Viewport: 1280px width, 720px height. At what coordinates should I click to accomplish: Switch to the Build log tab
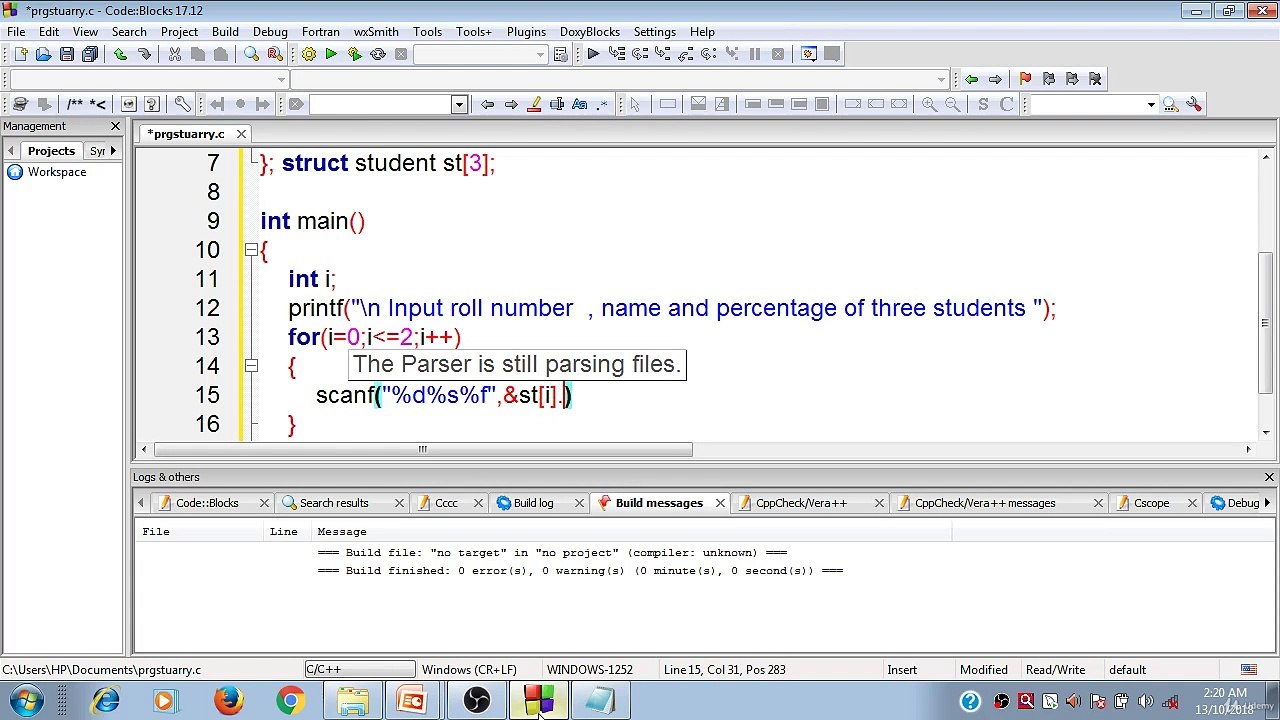click(533, 503)
